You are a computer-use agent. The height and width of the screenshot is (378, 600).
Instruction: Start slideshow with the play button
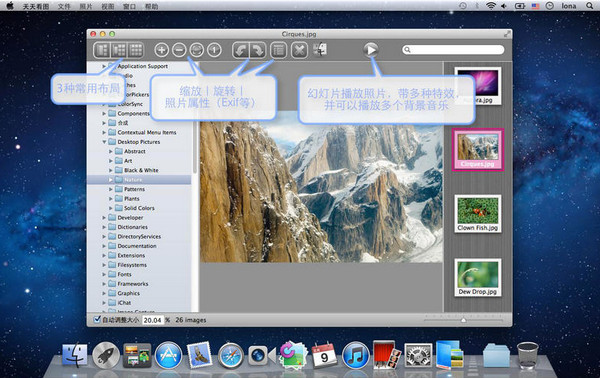[x=370, y=50]
